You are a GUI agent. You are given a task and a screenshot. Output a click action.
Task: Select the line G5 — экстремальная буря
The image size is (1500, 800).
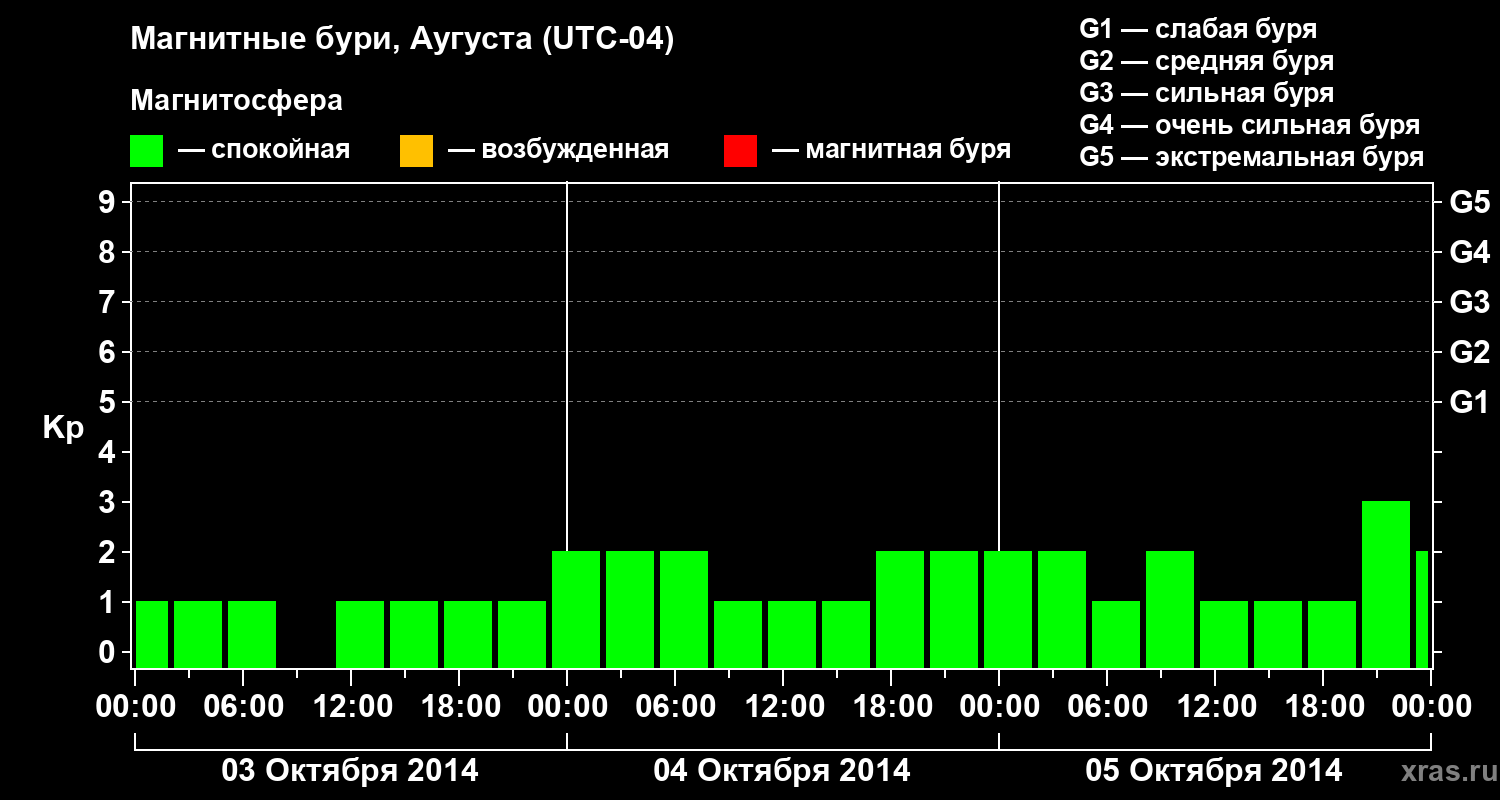[x=1252, y=158]
